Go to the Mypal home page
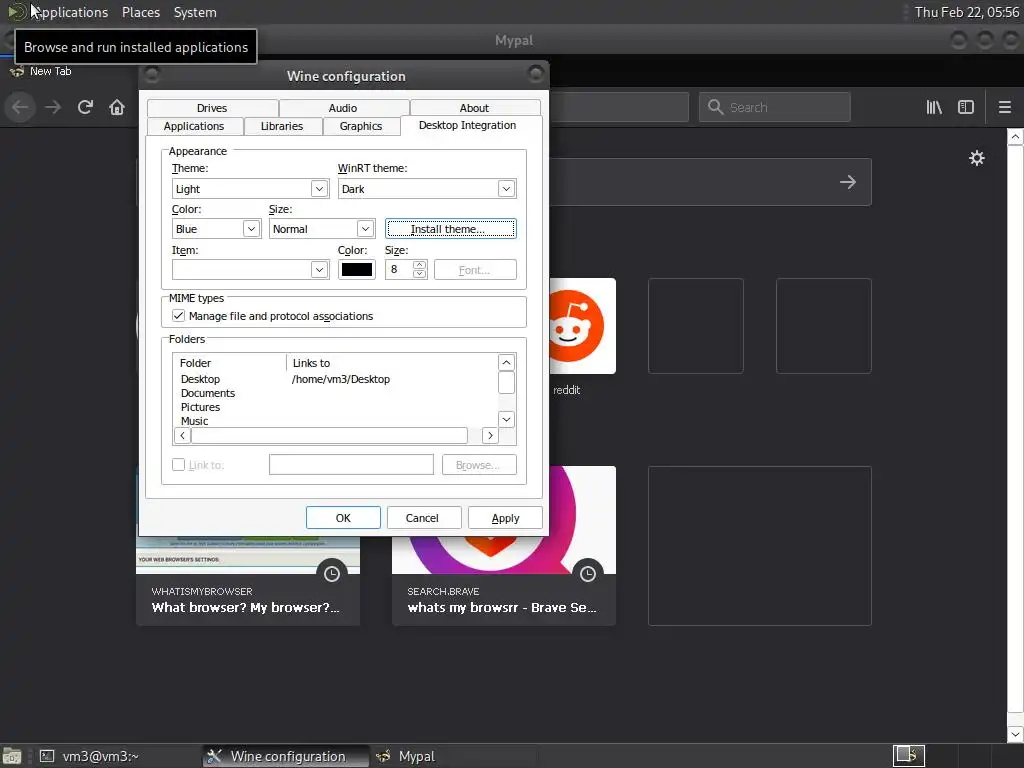Image resolution: width=1024 pixels, height=768 pixels. click(117, 107)
